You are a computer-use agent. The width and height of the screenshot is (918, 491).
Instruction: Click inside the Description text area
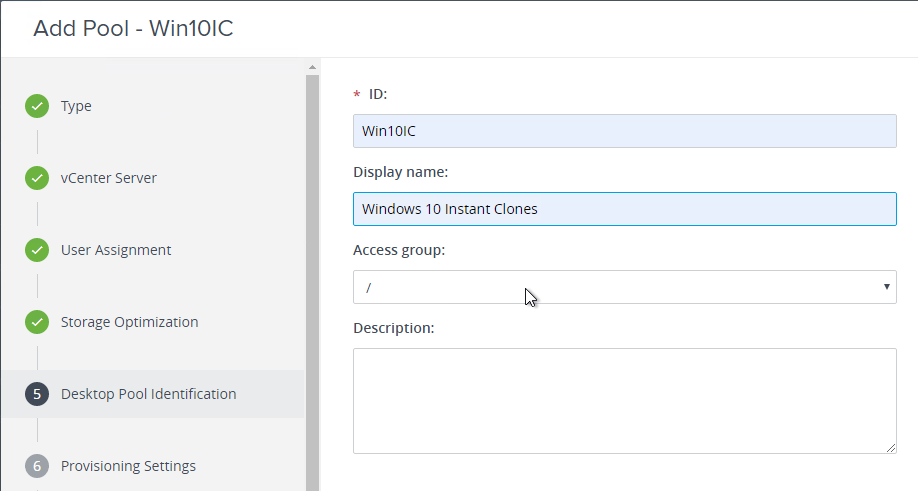(625, 401)
